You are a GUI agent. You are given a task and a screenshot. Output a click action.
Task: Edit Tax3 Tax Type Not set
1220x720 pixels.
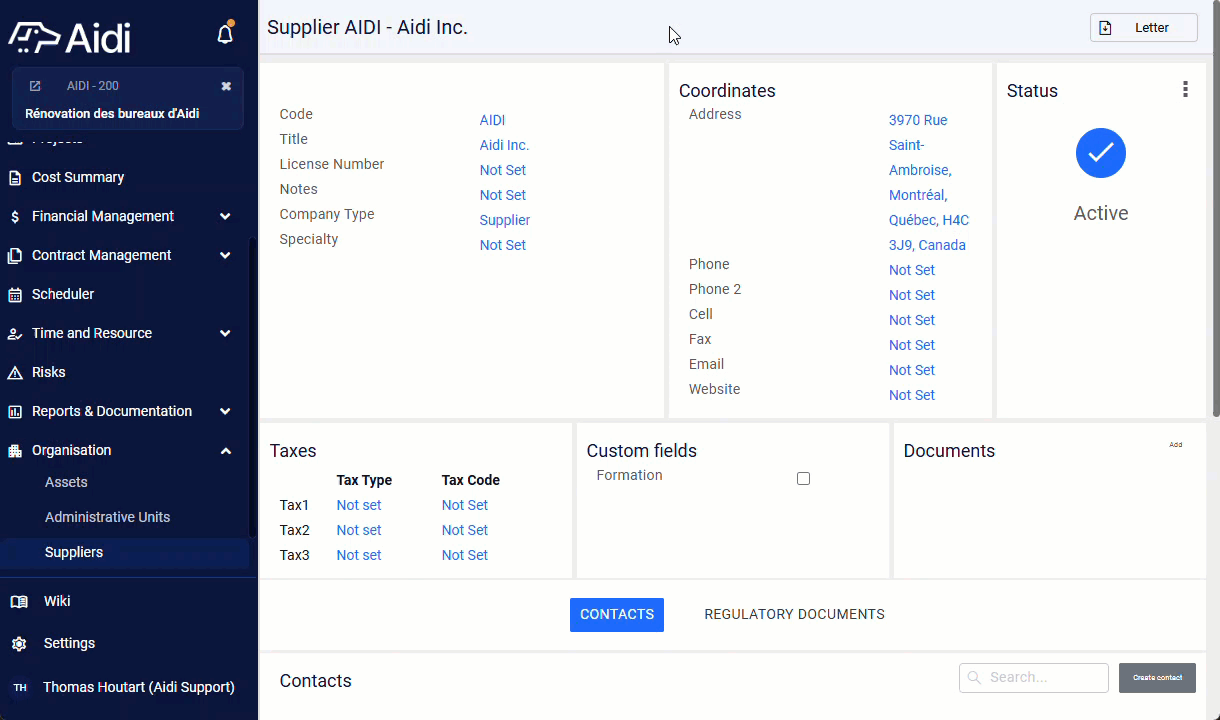[359, 555]
